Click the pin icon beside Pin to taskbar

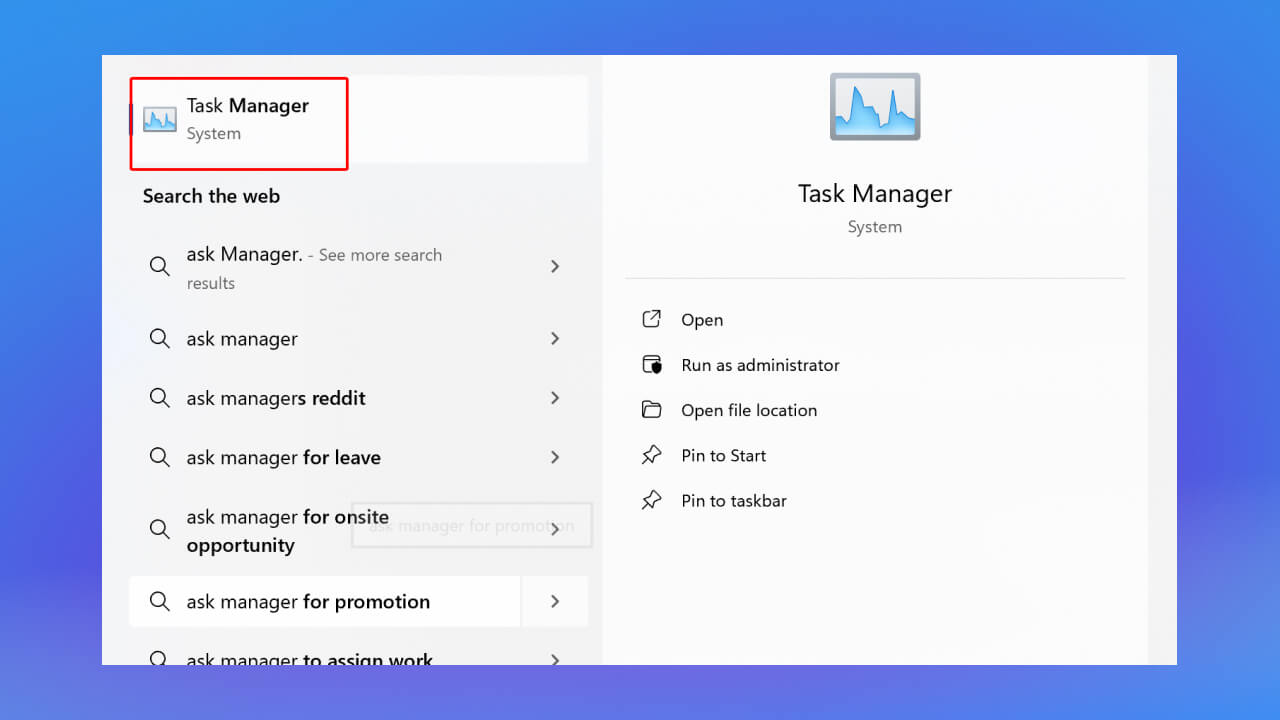[652, 500]
